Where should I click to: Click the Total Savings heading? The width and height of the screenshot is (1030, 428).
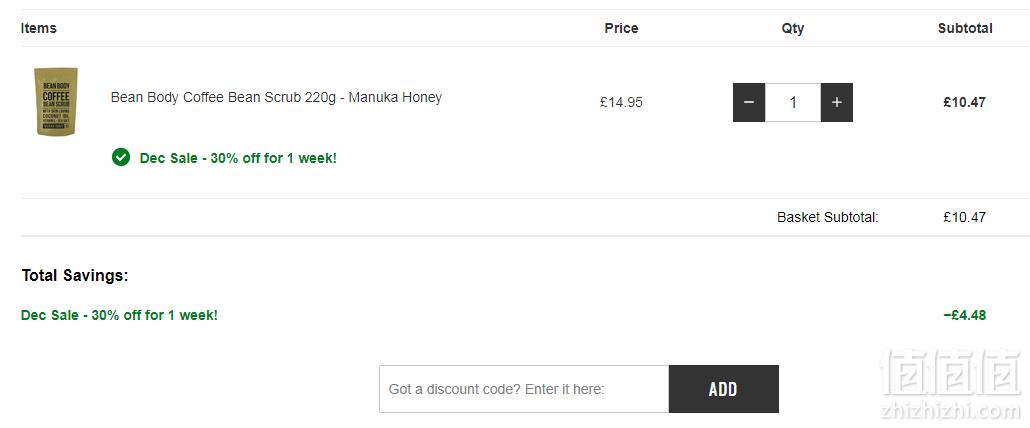[x=75, y=276]
